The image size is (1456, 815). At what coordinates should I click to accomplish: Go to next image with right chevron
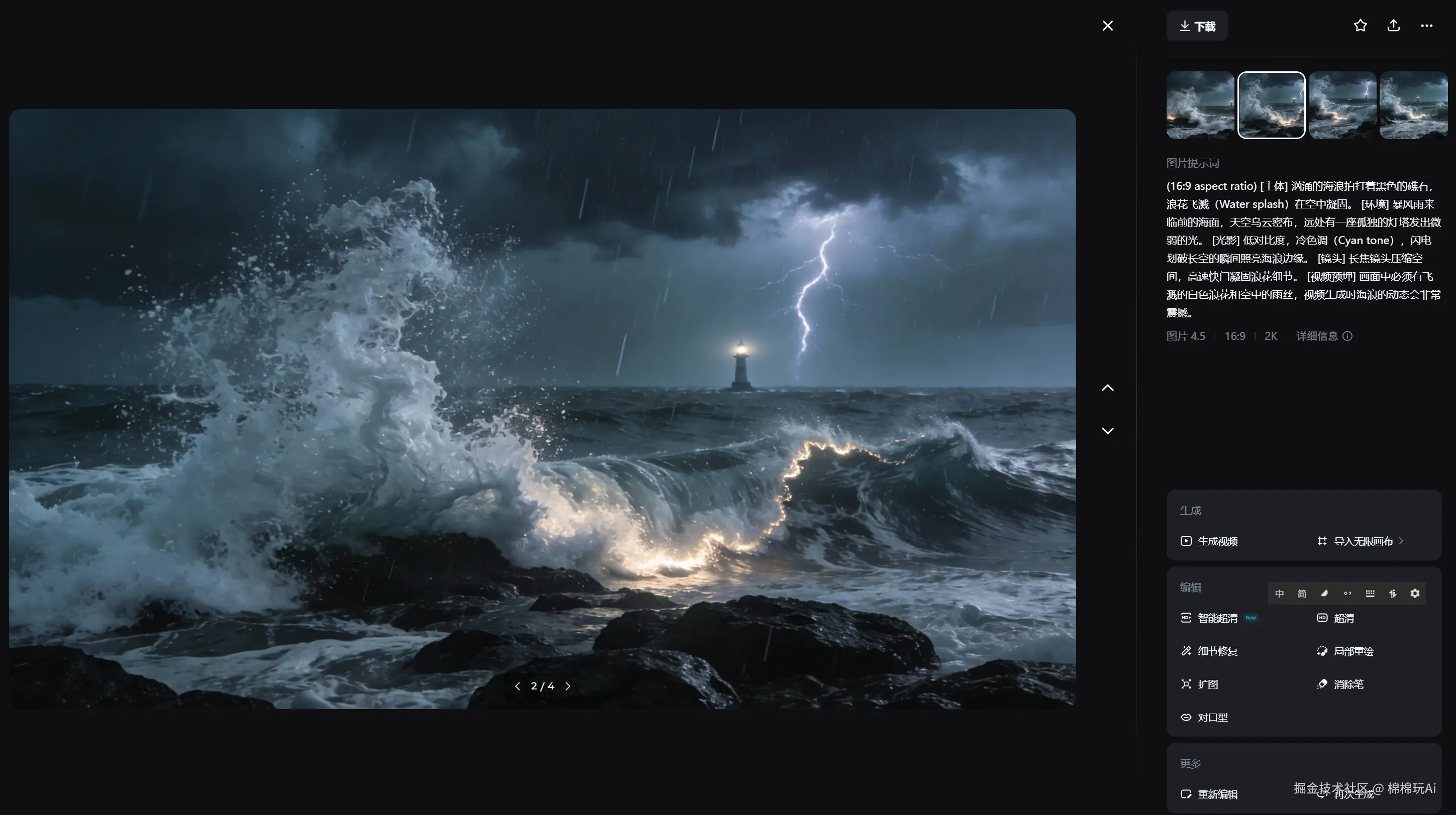(x=568, y=685)
